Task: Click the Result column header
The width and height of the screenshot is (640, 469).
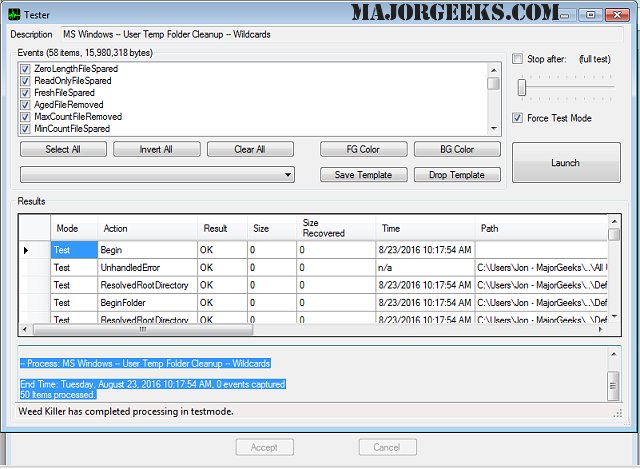Action: [x=222, y=228]
